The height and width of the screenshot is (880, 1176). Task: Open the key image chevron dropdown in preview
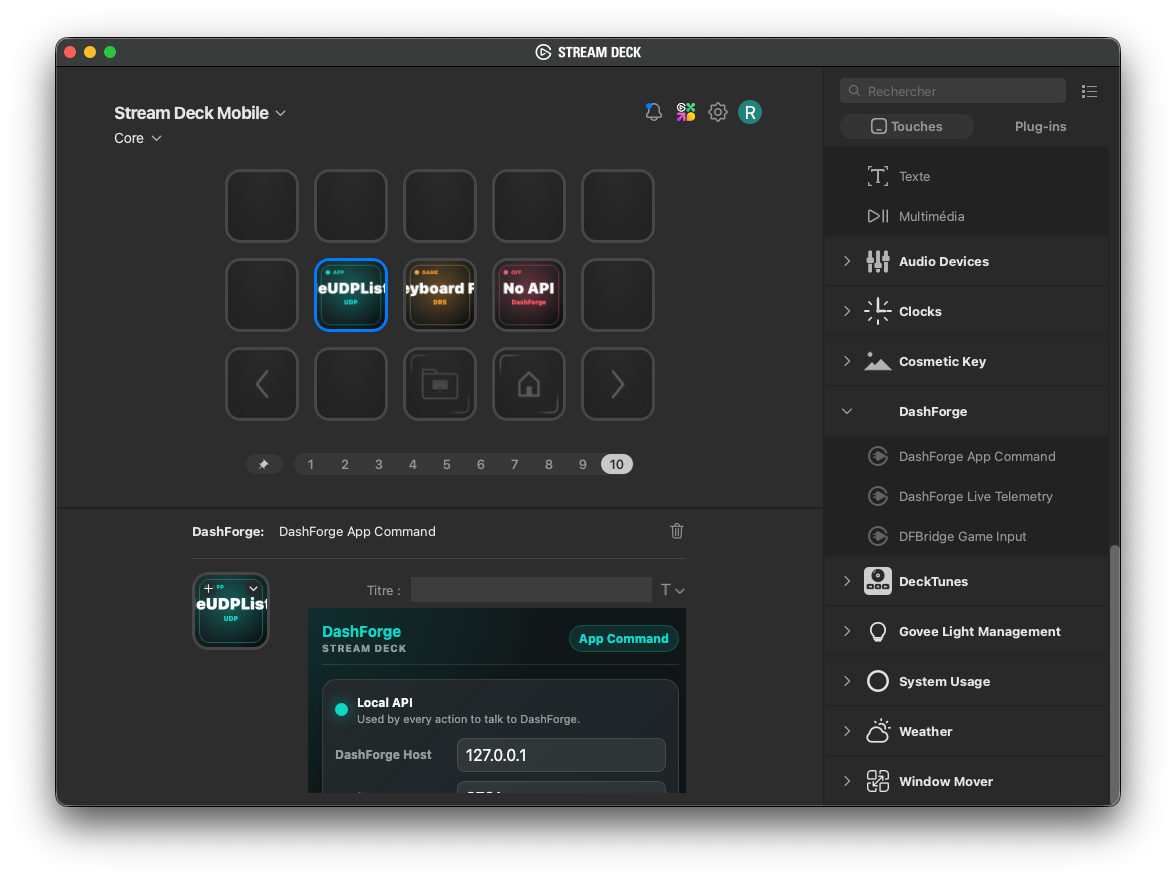point(254,589)
